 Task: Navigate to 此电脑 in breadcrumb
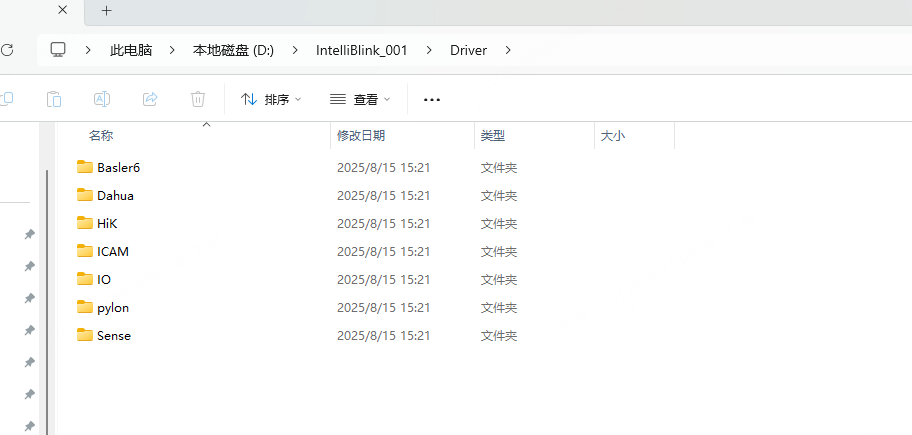point(131,50)
